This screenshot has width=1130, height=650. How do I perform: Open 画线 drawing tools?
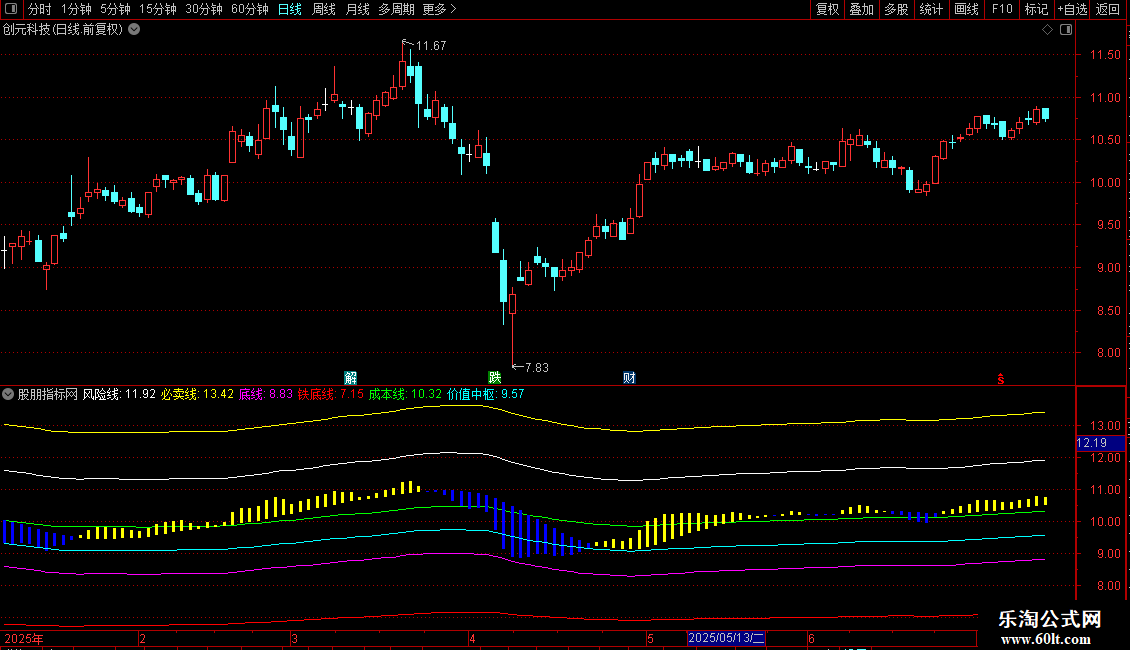tap(966, 9)
